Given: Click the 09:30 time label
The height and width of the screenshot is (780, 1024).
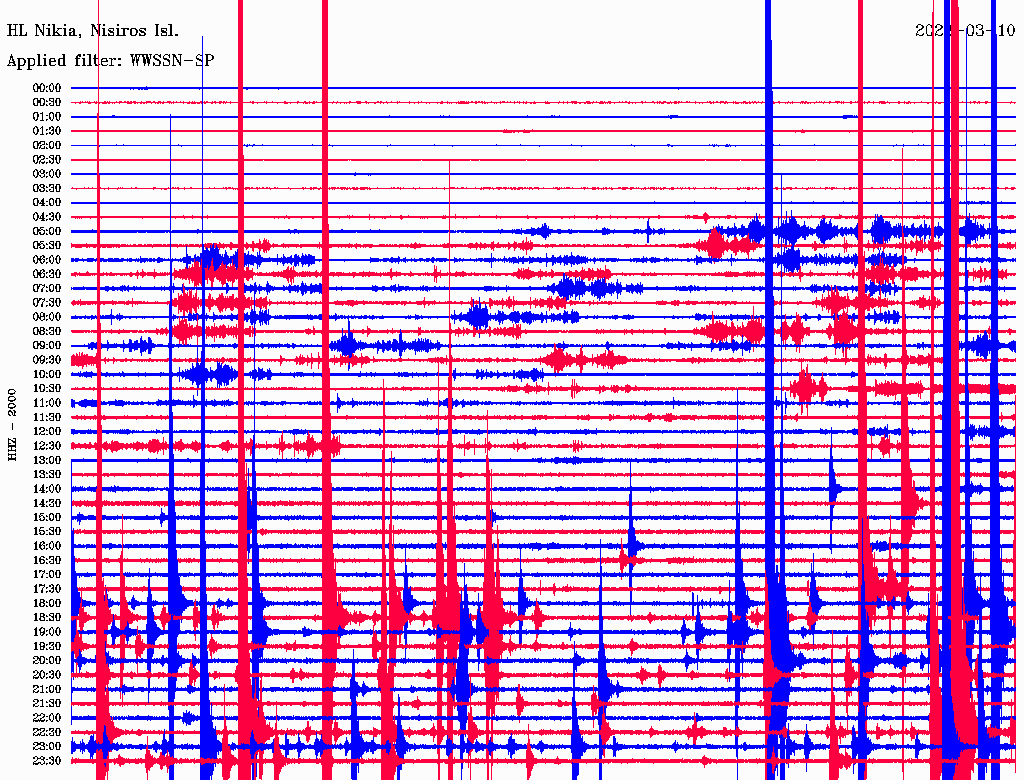Looking at the screenshot, I should pyautogui.click(x=46, y=360).
